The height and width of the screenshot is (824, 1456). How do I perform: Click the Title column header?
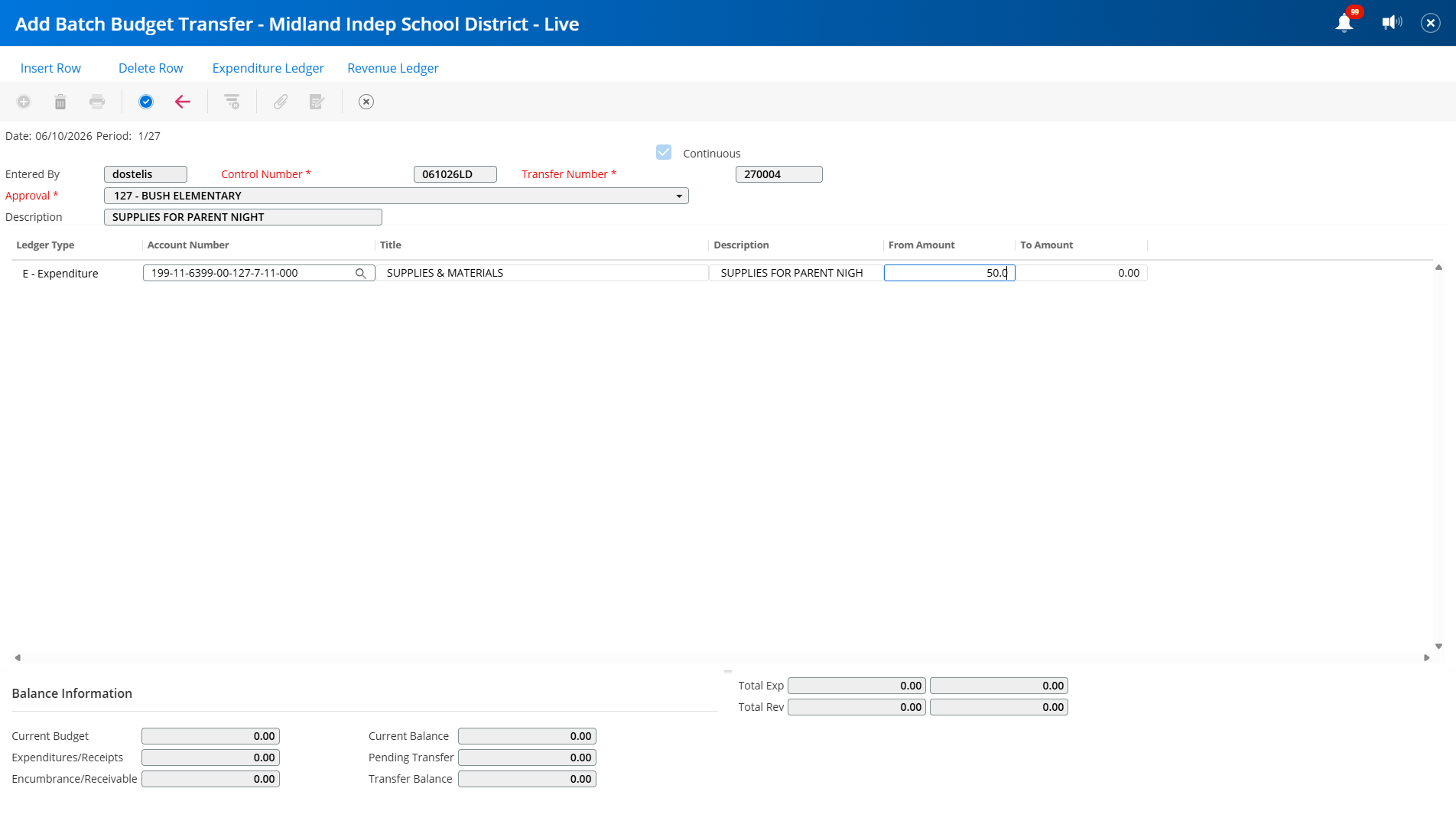pyautogui.click(x=390, y=245)
